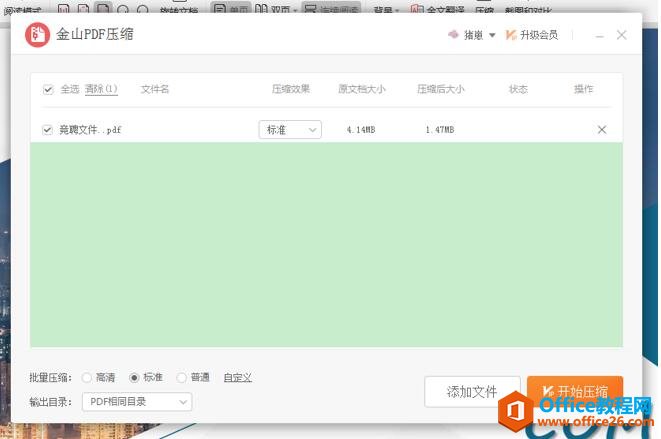The image size is (661, 439).
Task: Select the 高清 batch compression option
Action: (x=86, y=377)
